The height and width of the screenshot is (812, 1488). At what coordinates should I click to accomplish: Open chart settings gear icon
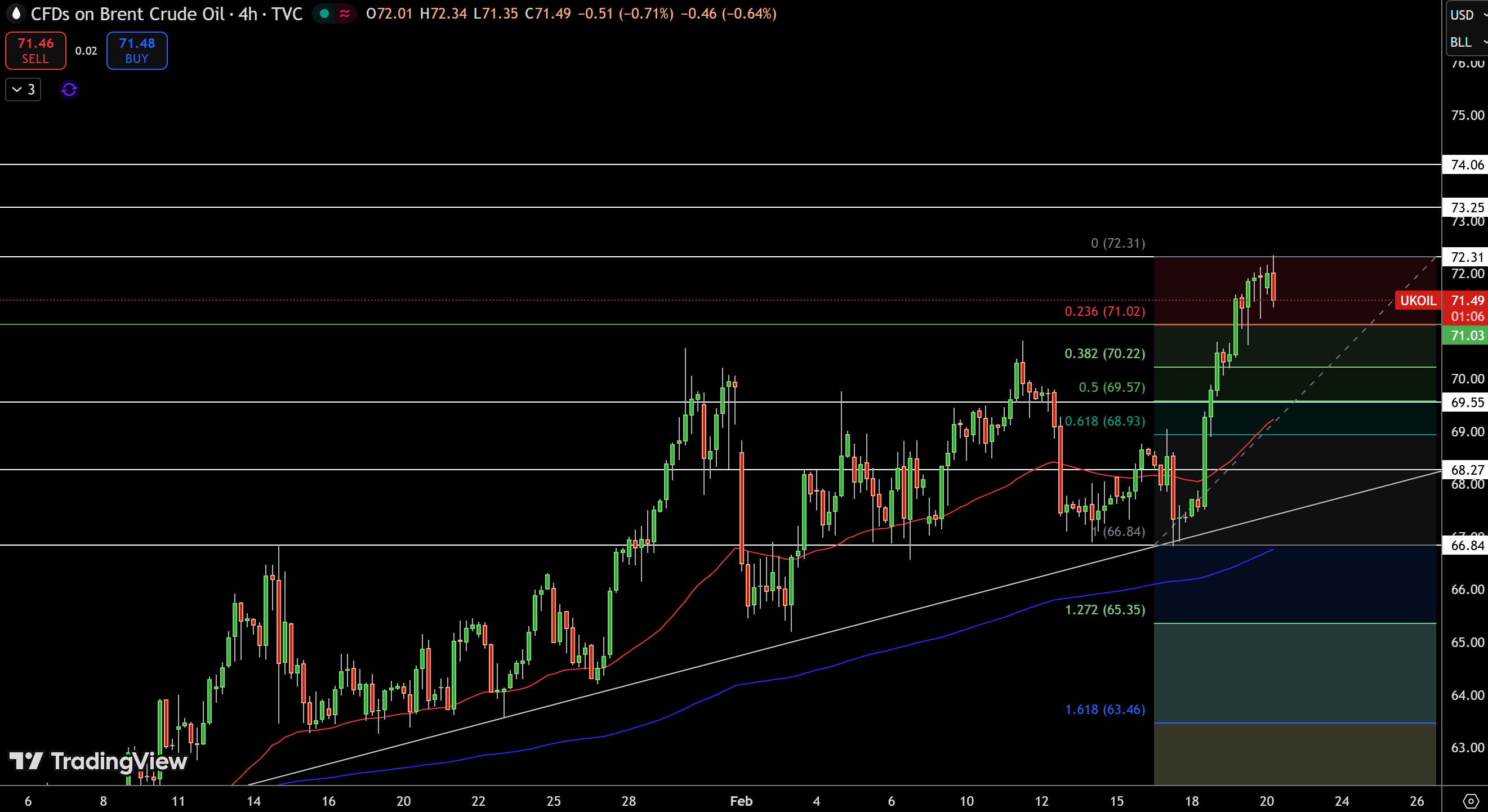coord(1470,800)
